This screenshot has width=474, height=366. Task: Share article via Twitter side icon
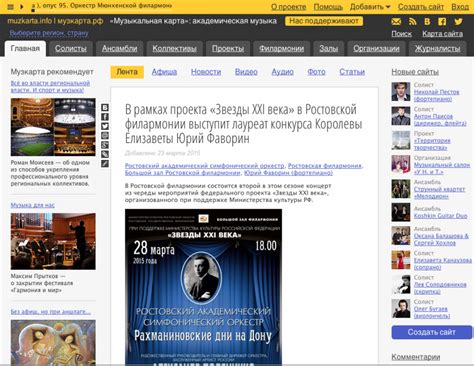(105, 126)
